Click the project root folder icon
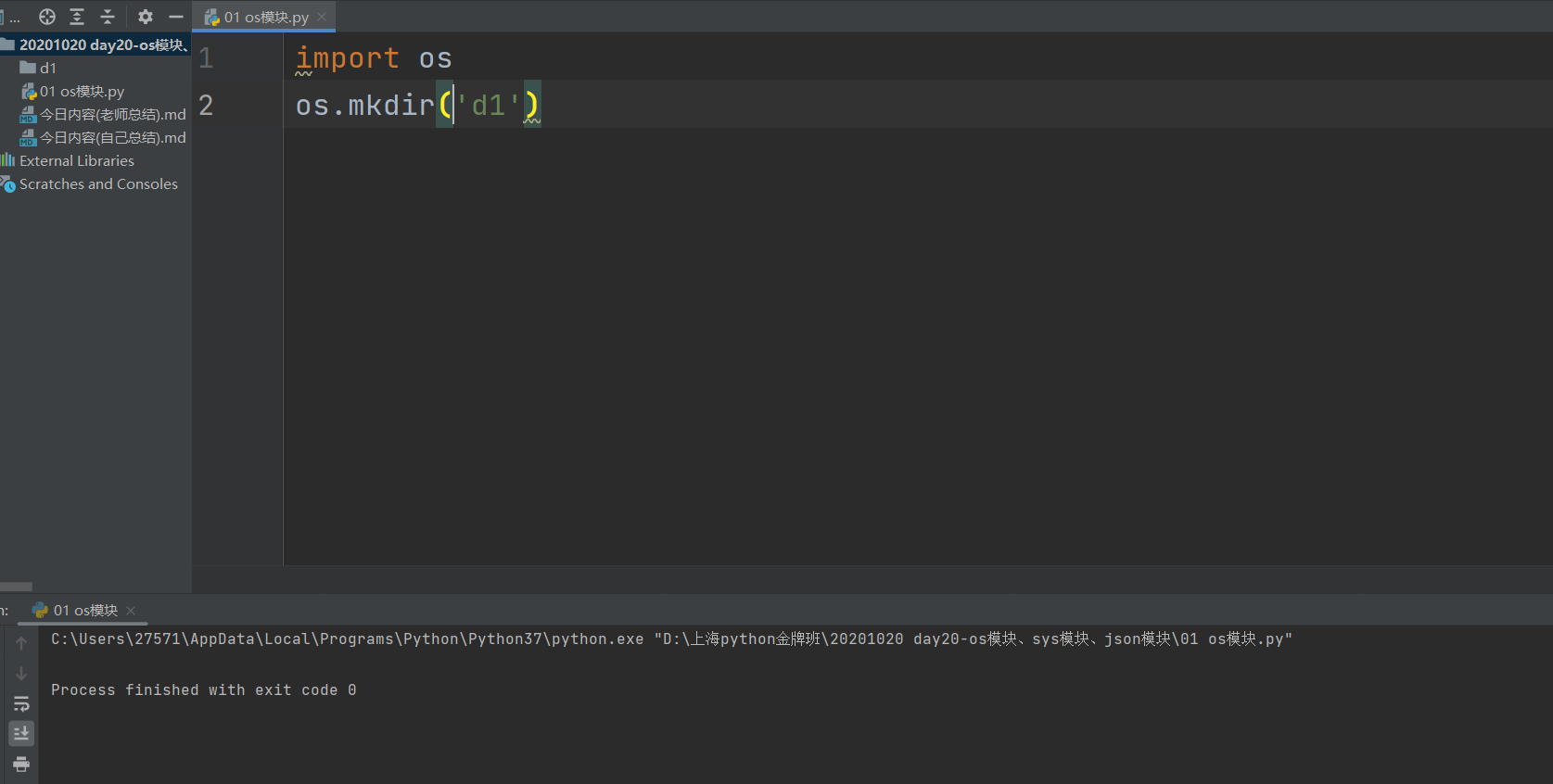 point(7,44)
